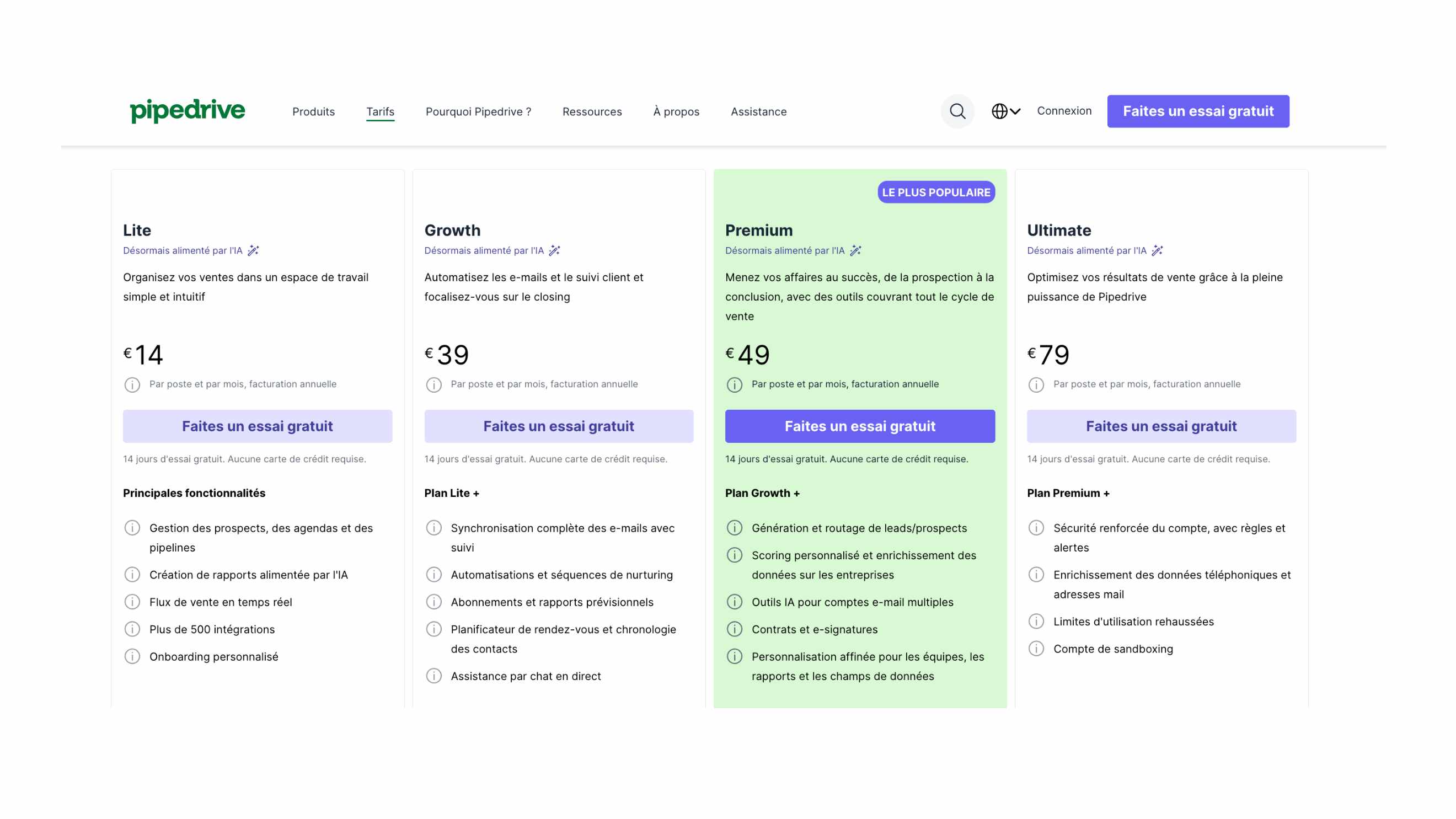
Task: Open the À propos menu
Action: coord(676,111)
